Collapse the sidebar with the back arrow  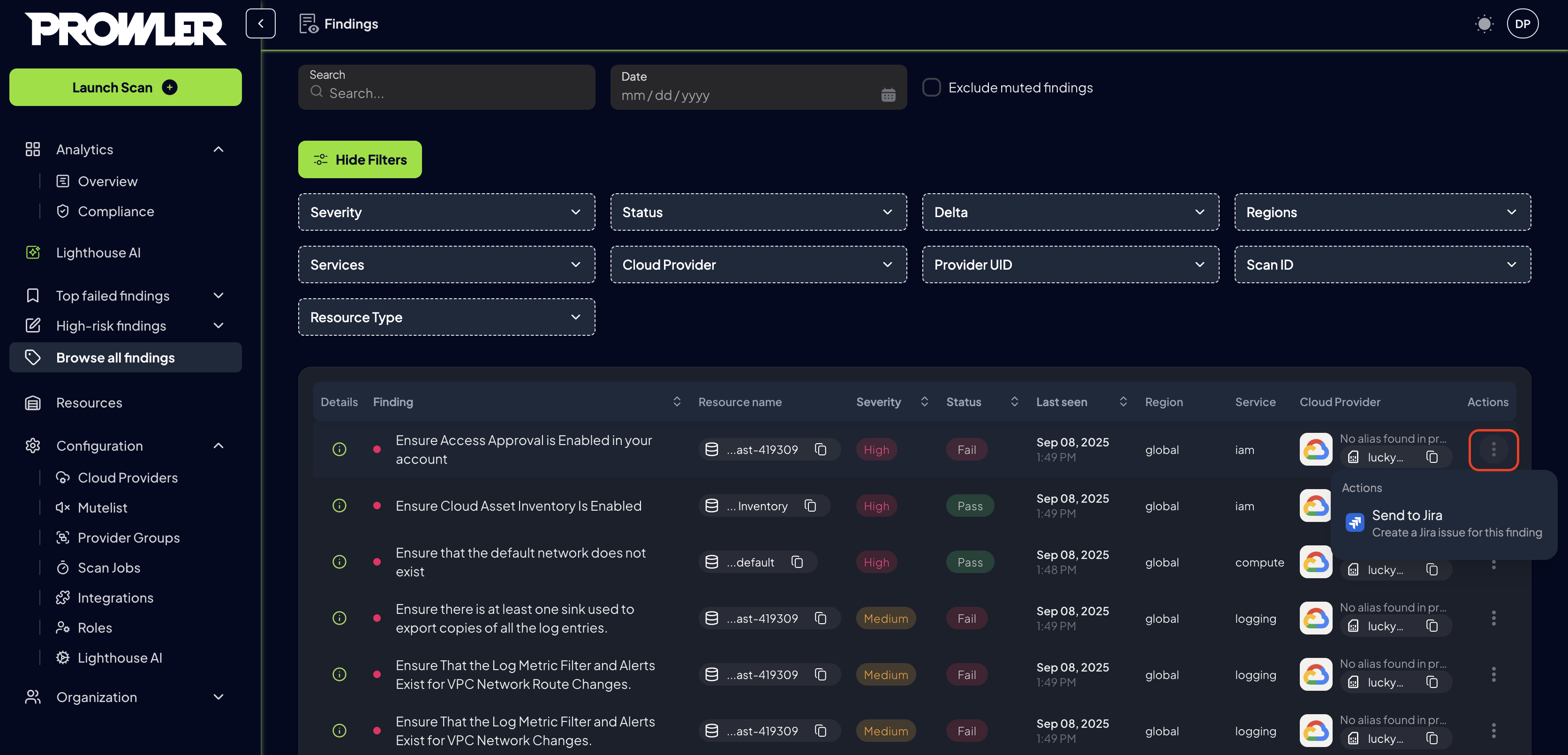tap(261, 23)
